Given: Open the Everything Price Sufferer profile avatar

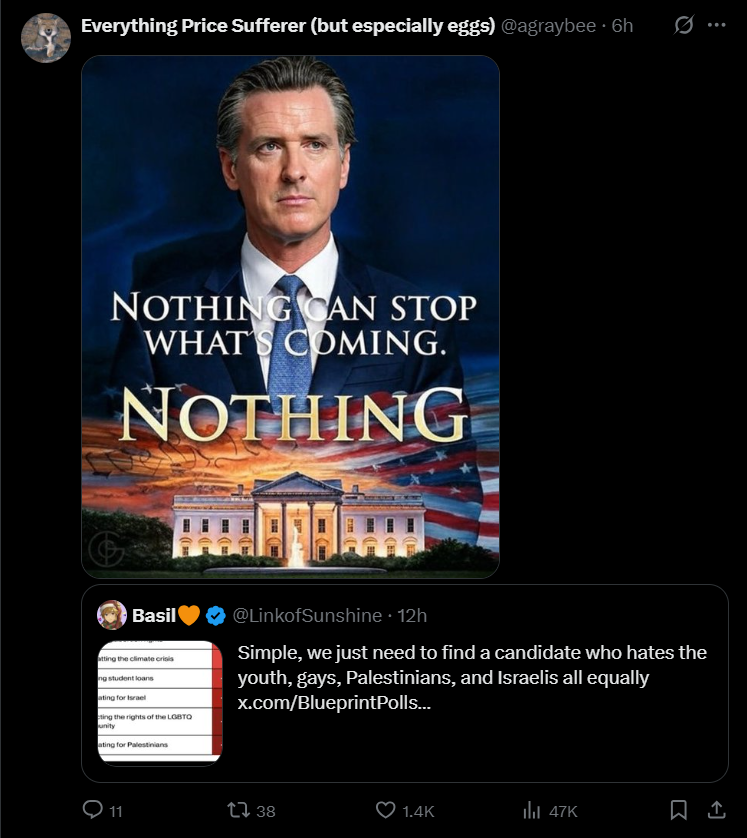Looking at the screenshot, I should click(46, 38).
